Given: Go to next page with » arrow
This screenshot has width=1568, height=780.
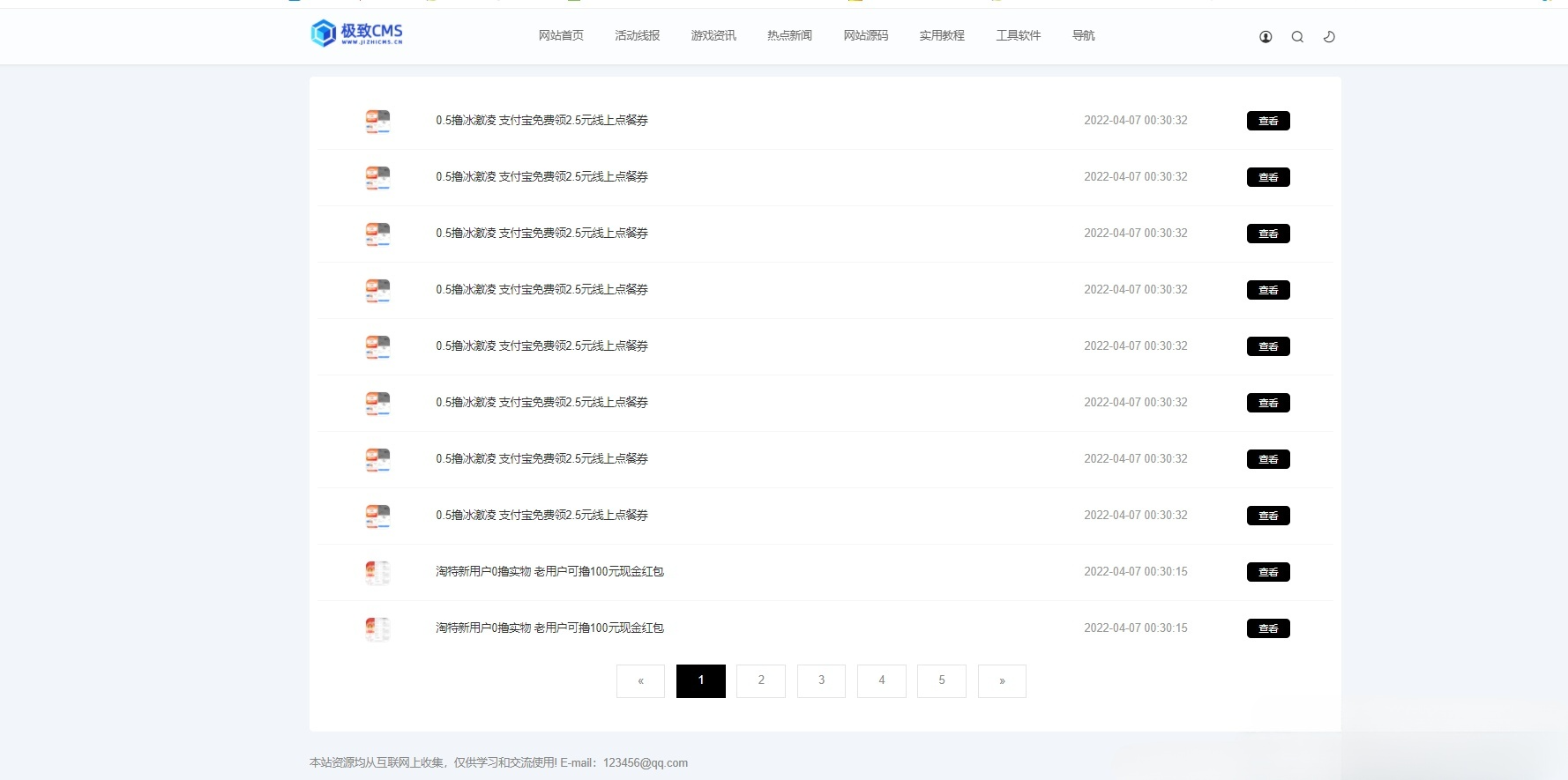Looking at the screenshot, I should [1002, 681].
